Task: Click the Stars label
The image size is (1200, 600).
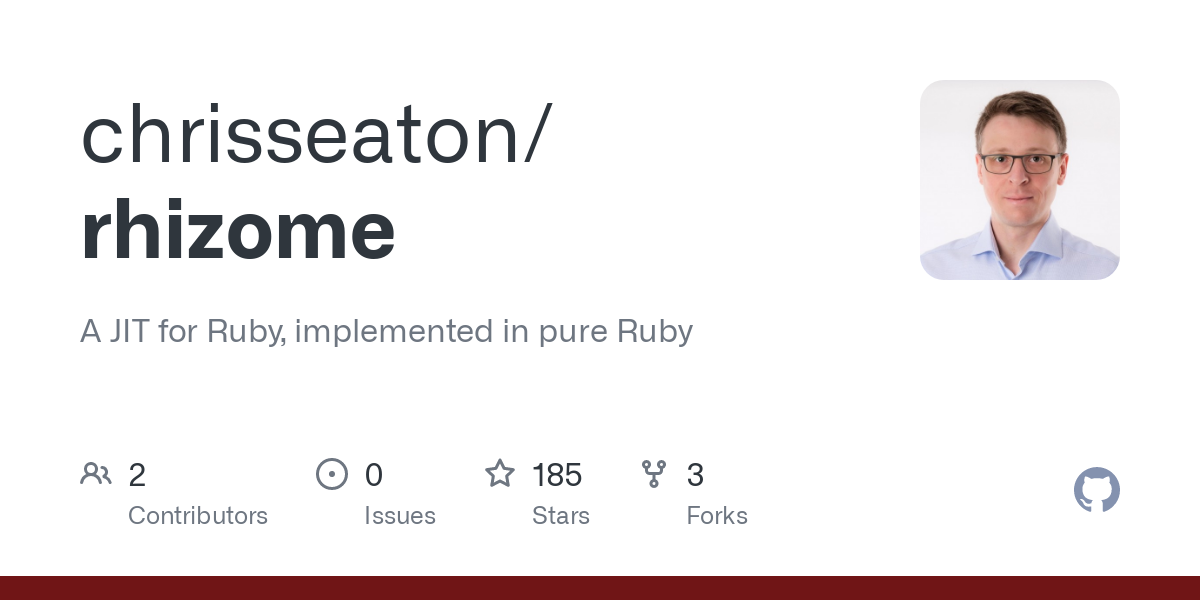Action: click(x=561, y=516)
